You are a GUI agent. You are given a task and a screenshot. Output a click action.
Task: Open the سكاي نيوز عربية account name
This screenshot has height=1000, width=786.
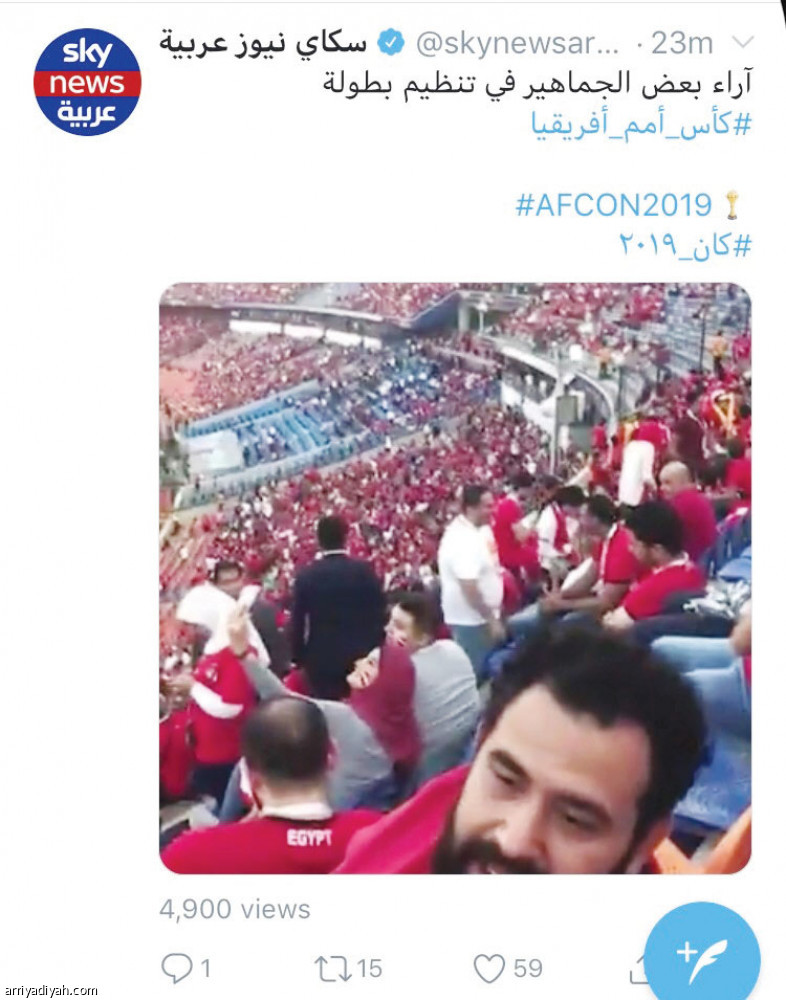click(x=263, y=43)
